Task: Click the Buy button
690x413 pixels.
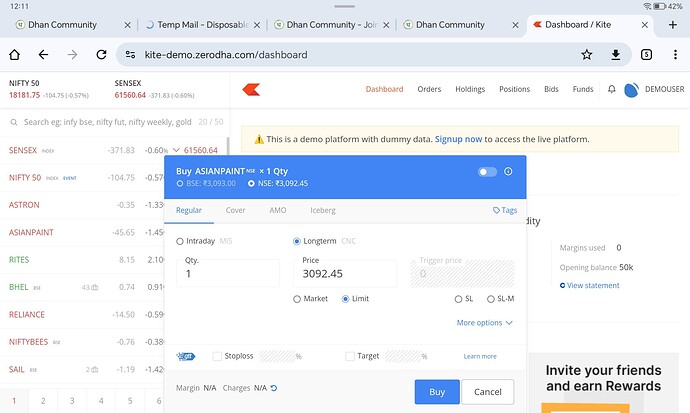Action: coord(437,392)
